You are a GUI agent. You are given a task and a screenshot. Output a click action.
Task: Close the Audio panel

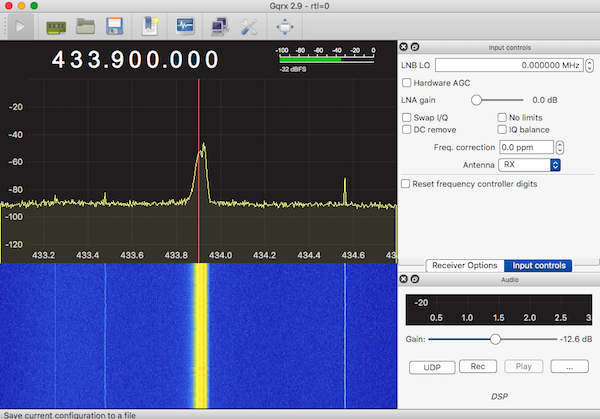403,279
